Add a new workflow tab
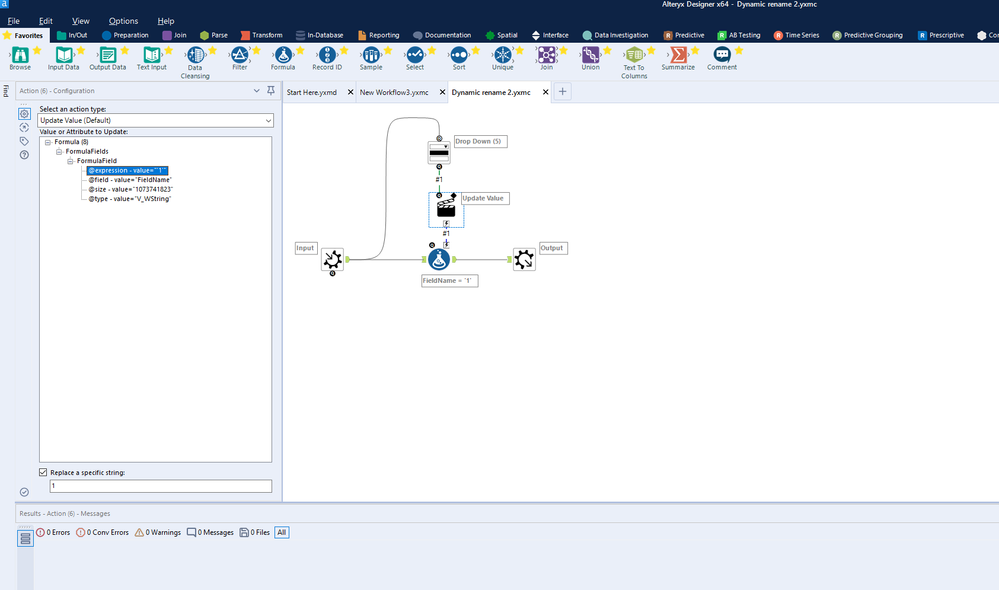 (563, 92)
